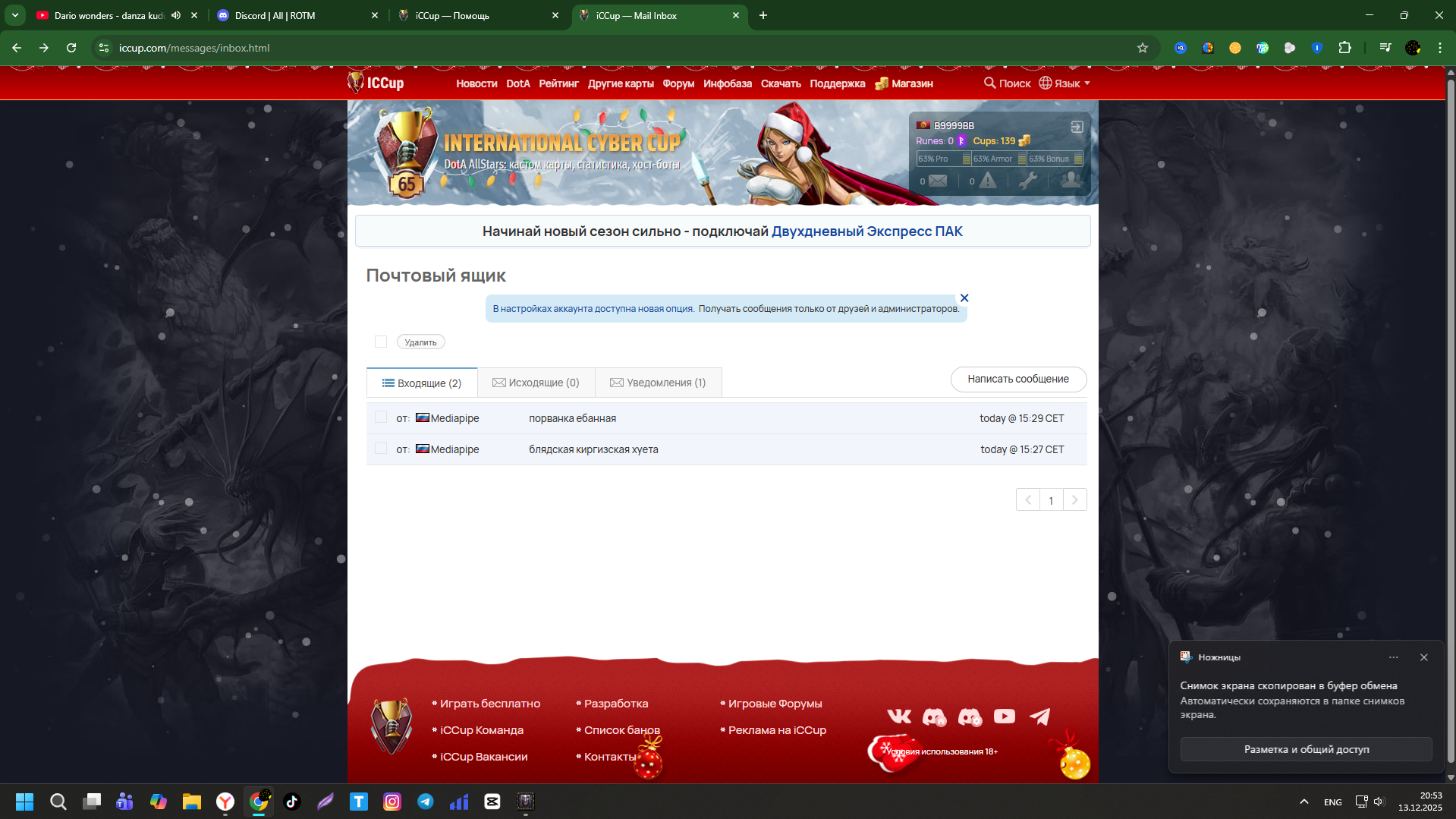Check the message received at 15:27 CET

pos(381,449)
